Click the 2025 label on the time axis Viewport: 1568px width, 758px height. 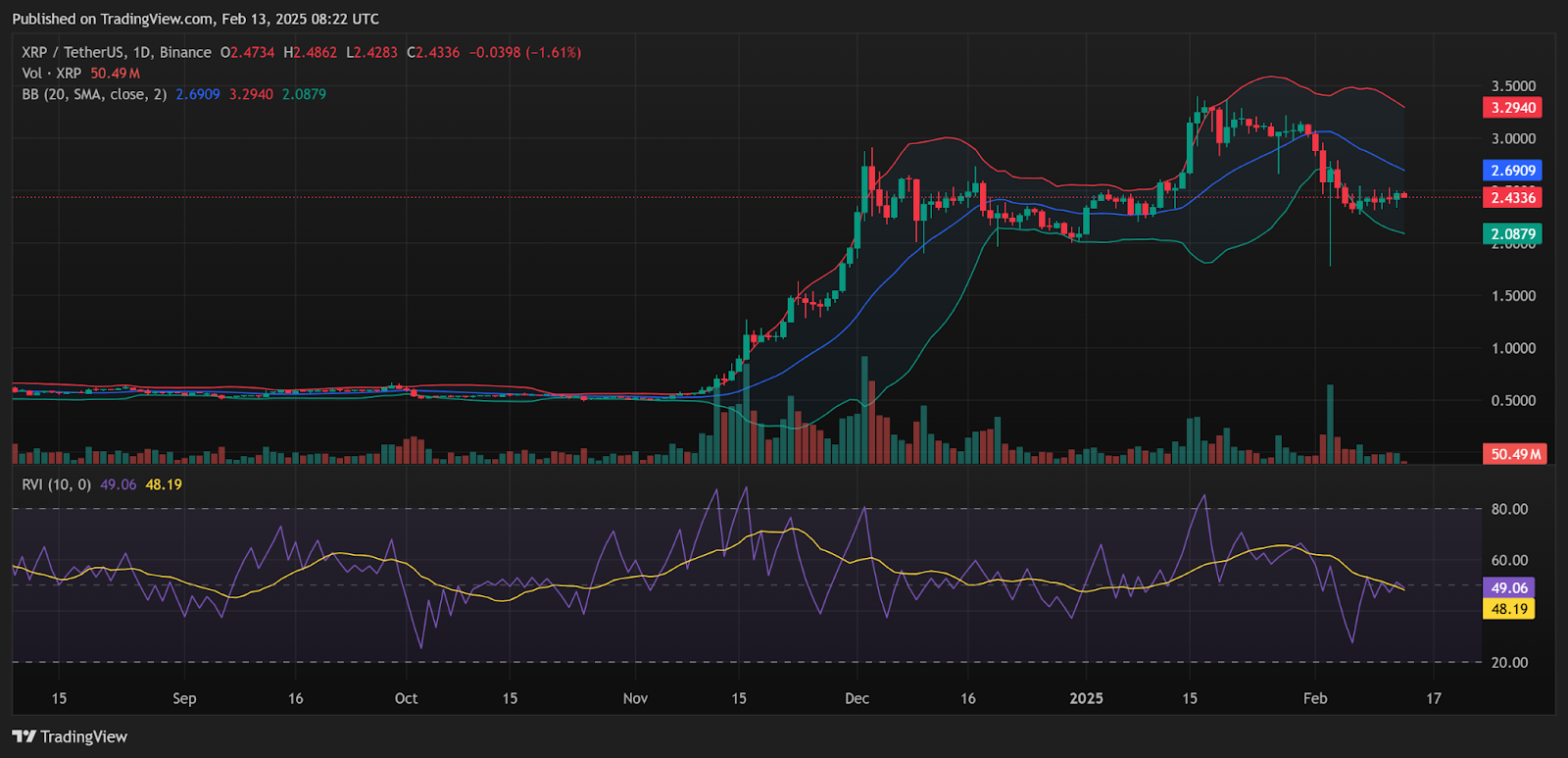[x=1086, y=699]
